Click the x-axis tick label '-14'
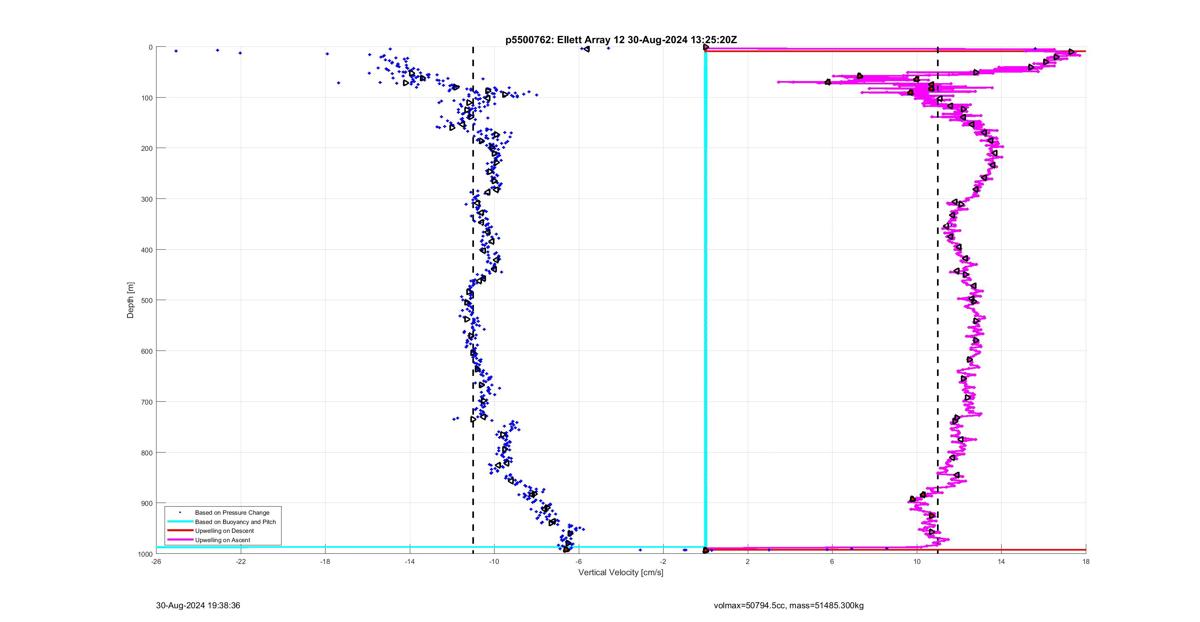This screenshot has height=622, width=1200. click(x=409, y=561)
